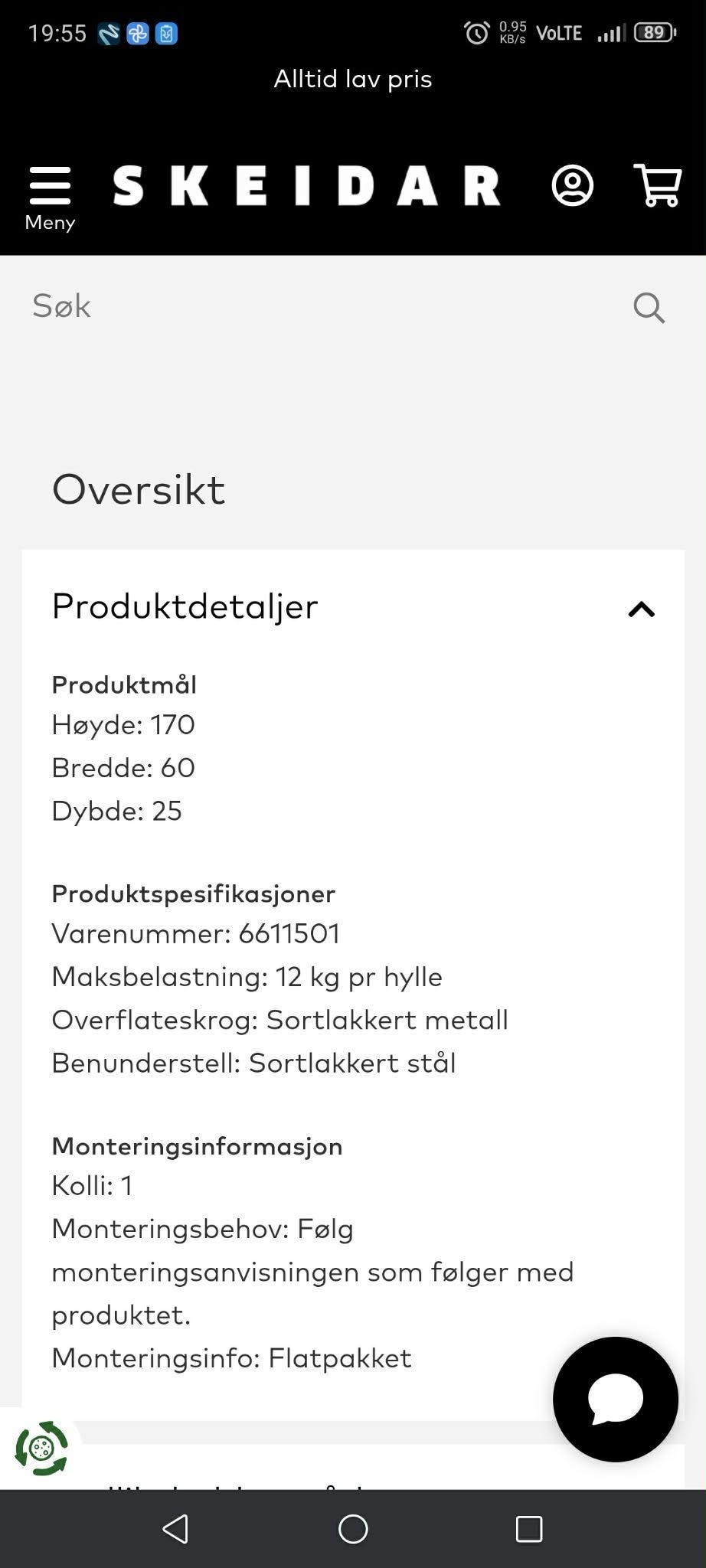Tap the Android recent apps square
This screenshot has height=1568, width=706.
click(x=529, y=1529)
